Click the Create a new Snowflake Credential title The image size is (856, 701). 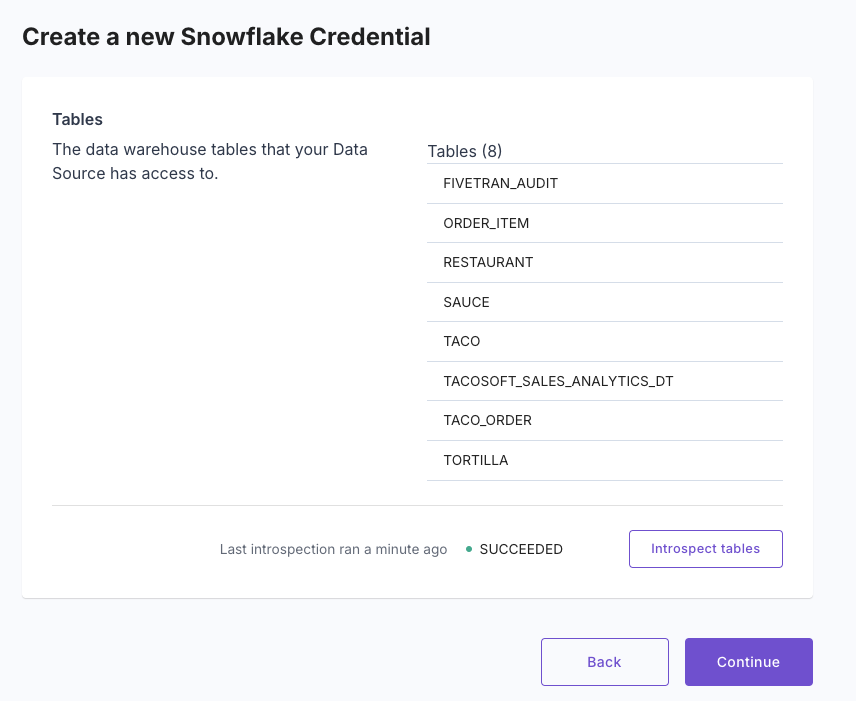226,36
